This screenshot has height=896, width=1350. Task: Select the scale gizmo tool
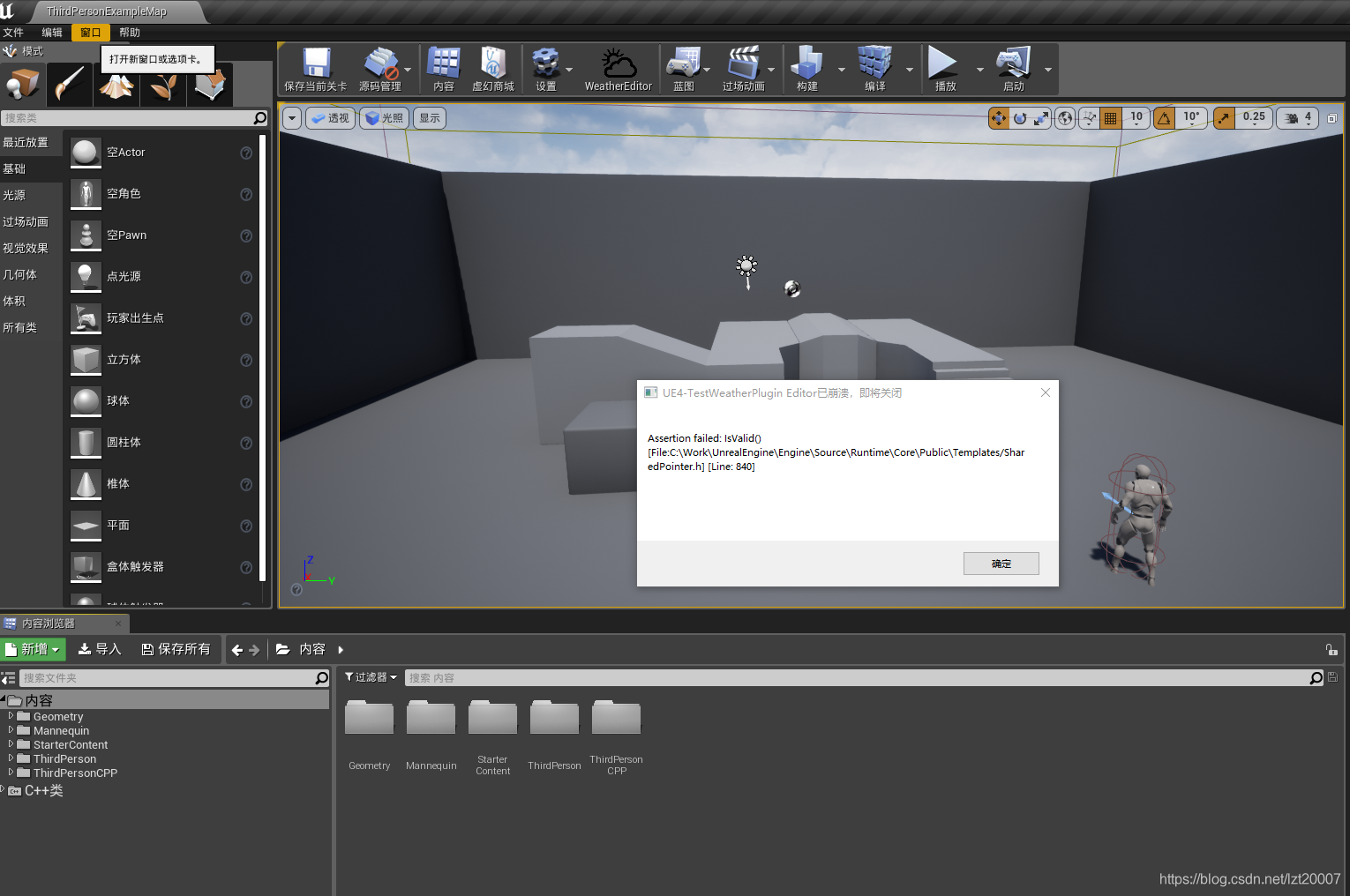[x=1041, y=118]
